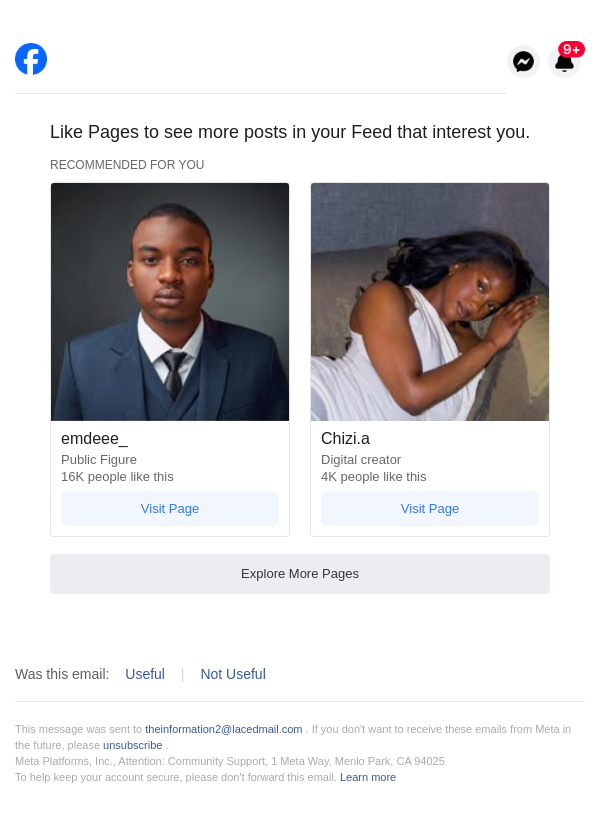Click the 4K people like this text
Viewport: 600px width, 823px height.
[x=374, y=476]
